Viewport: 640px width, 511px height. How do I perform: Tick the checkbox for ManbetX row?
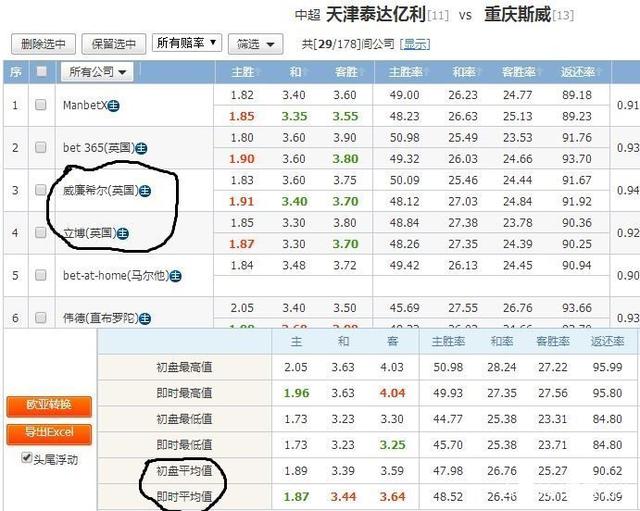40,105
